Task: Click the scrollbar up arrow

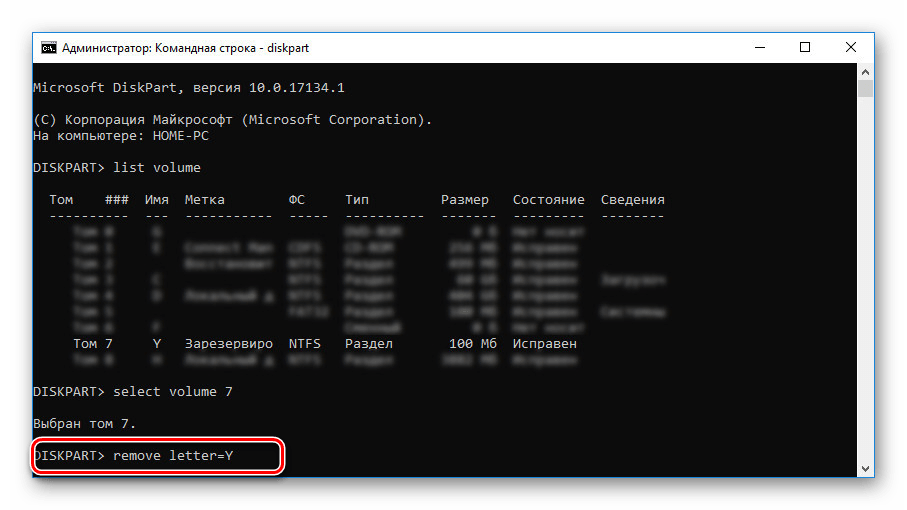Action: pos(865,74)
